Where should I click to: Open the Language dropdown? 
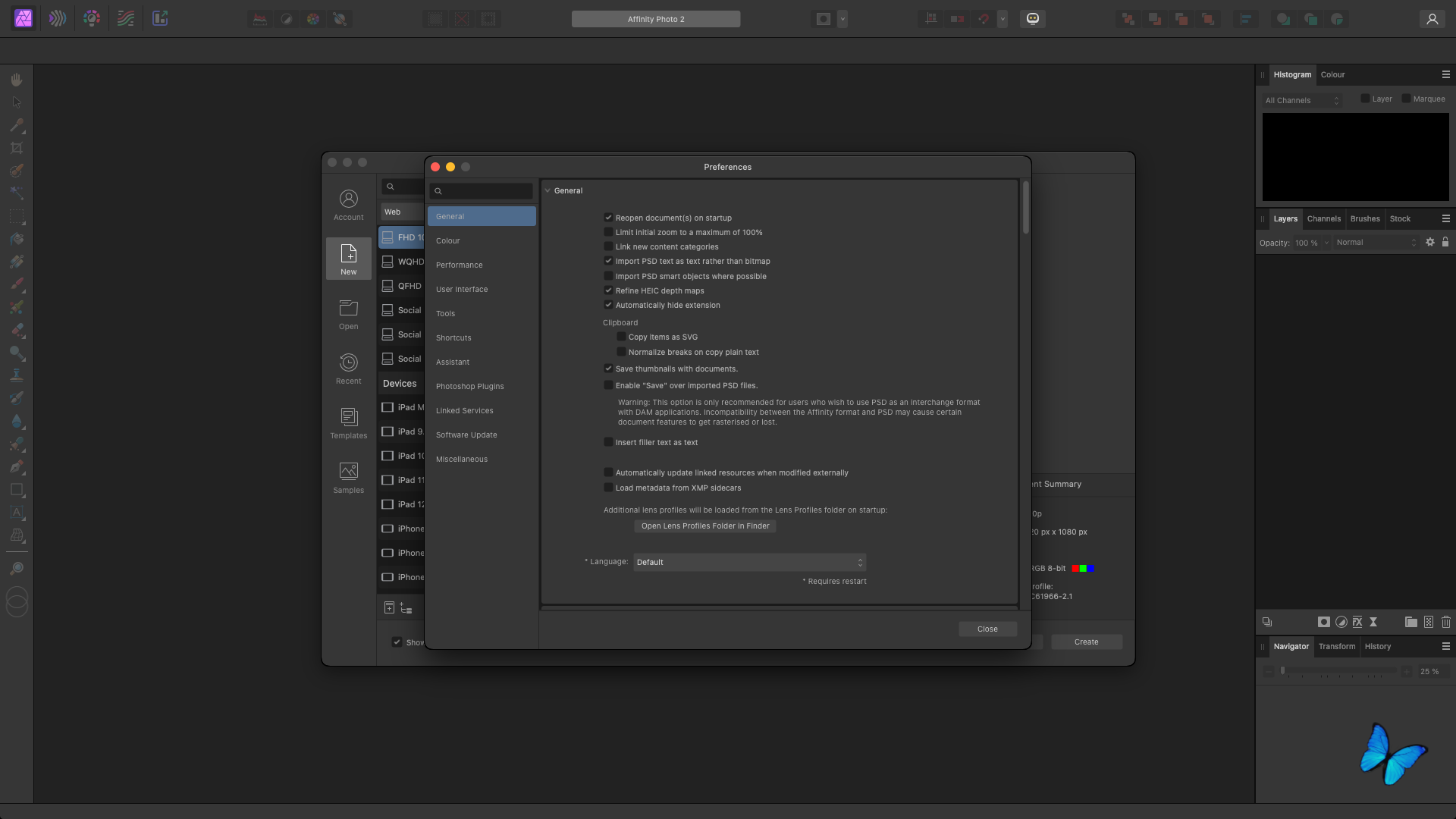[x=749, y=562]
